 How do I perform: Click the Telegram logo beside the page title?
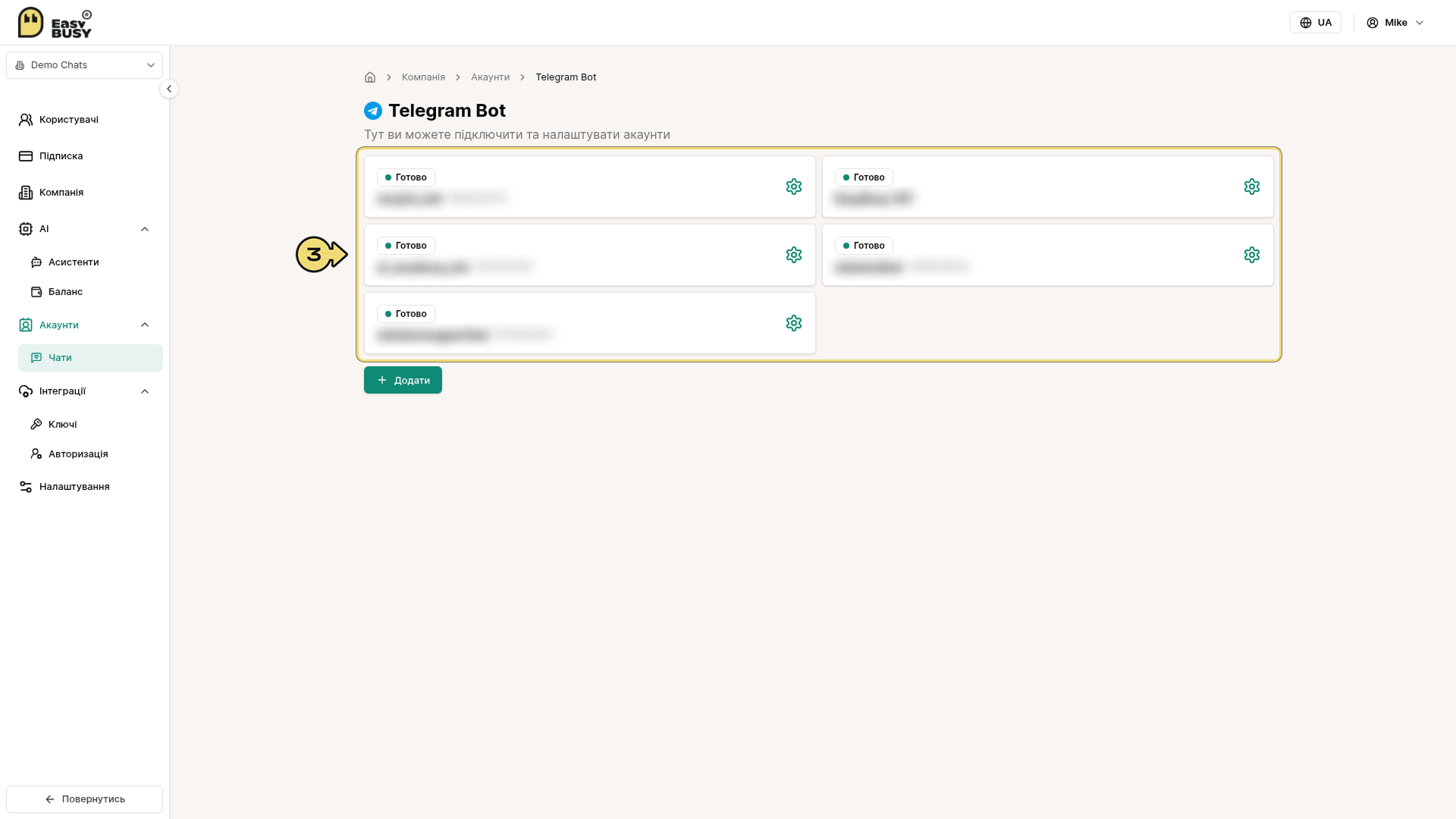coord(373,111)
